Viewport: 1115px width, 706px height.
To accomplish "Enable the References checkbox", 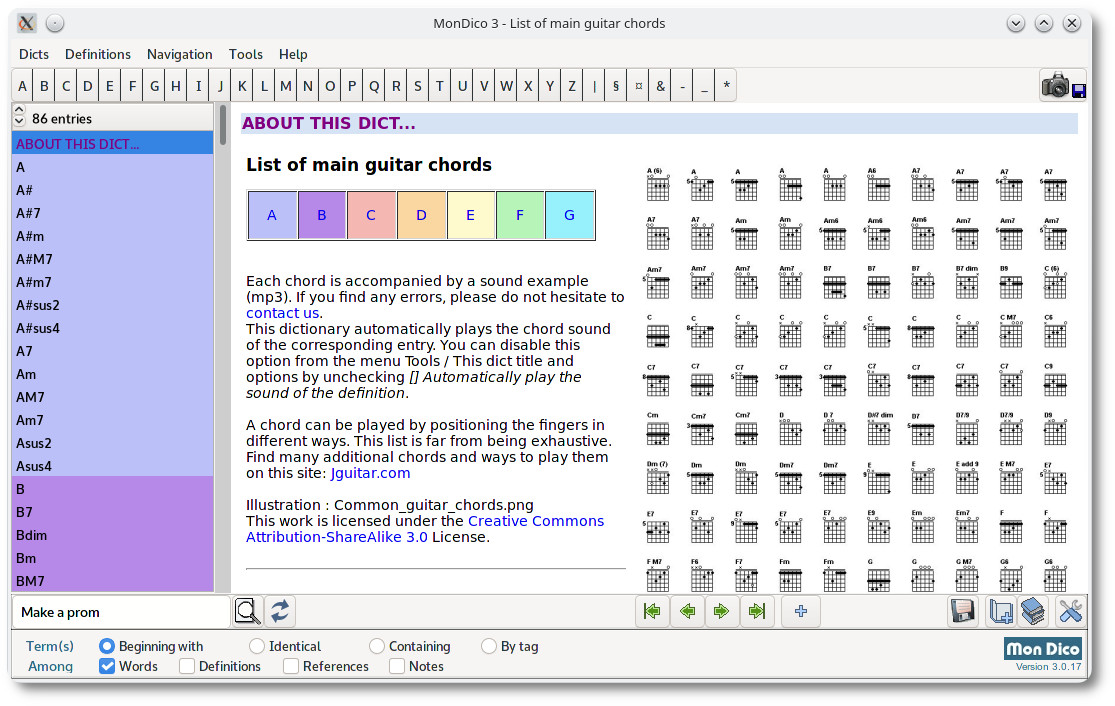I will (x=291, y=666).
